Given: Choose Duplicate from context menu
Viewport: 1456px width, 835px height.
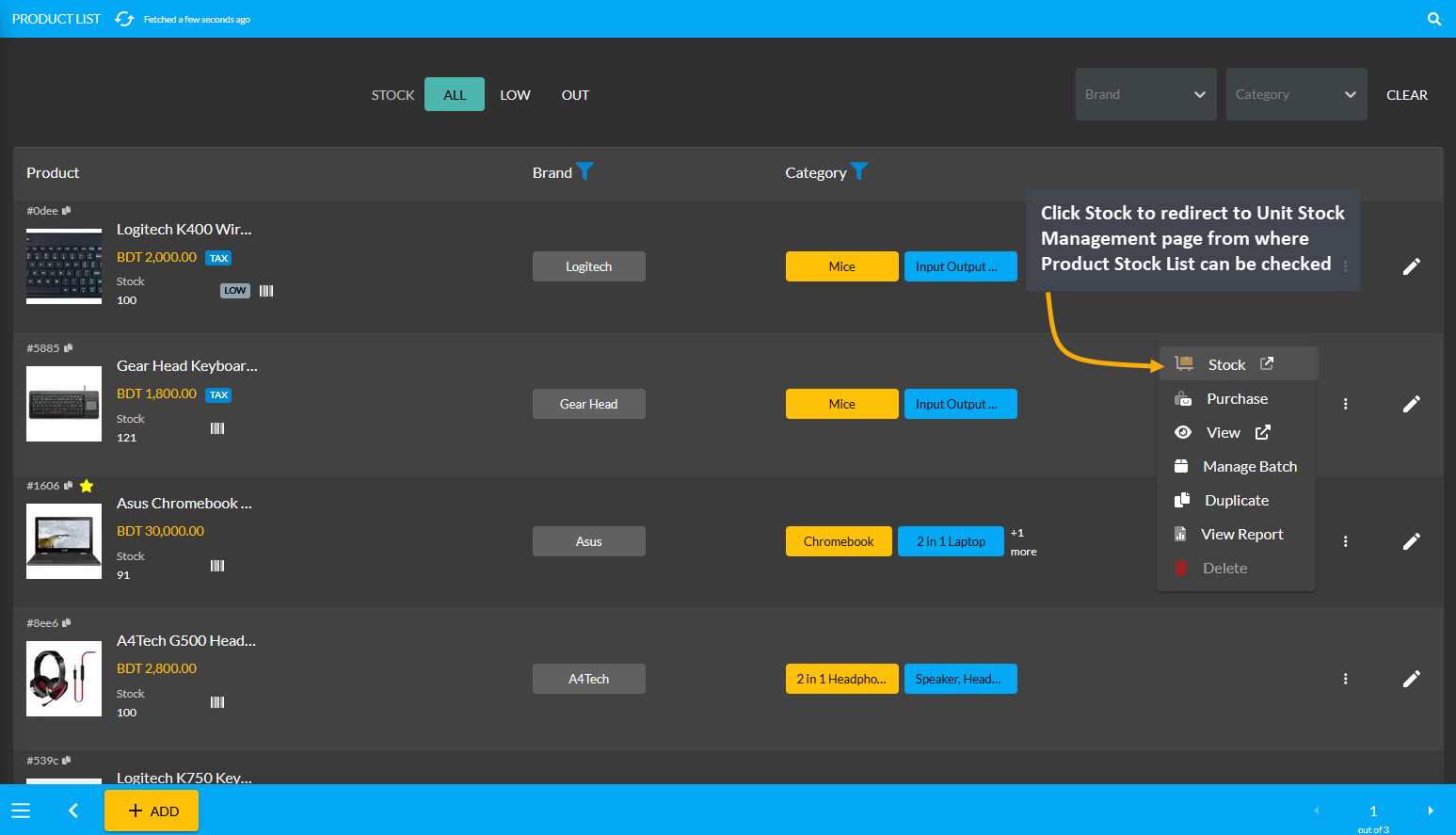Looking at the screenshot, I should click(x=1236, y=501).
